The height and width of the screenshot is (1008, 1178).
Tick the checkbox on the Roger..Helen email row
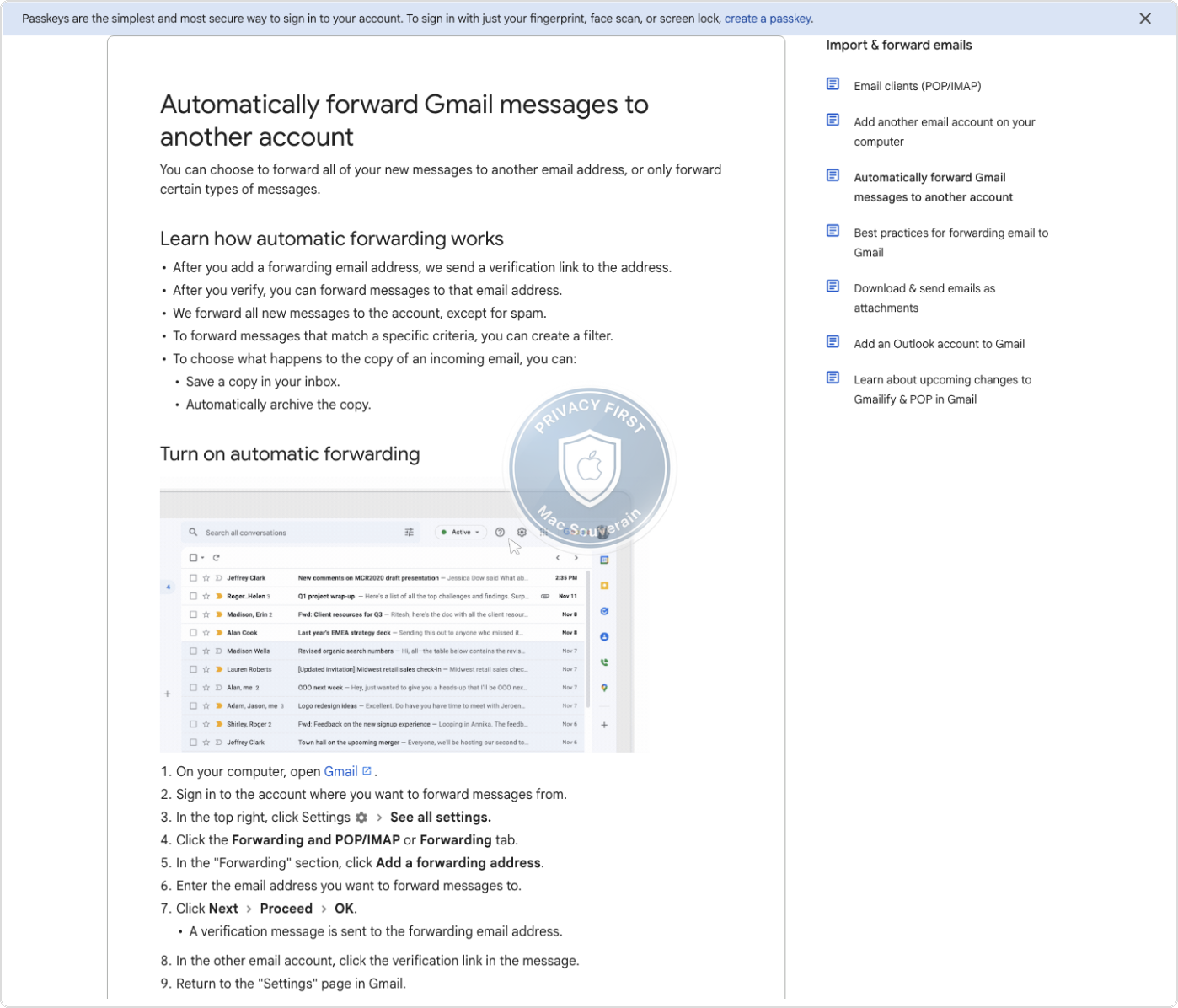pos(193,596)
